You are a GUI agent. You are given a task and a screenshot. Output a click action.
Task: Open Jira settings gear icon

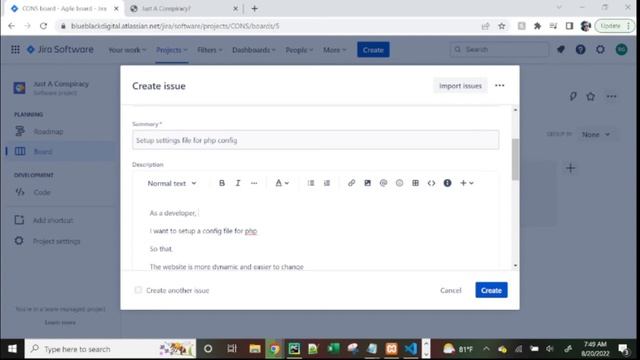(x=600, y=50)
